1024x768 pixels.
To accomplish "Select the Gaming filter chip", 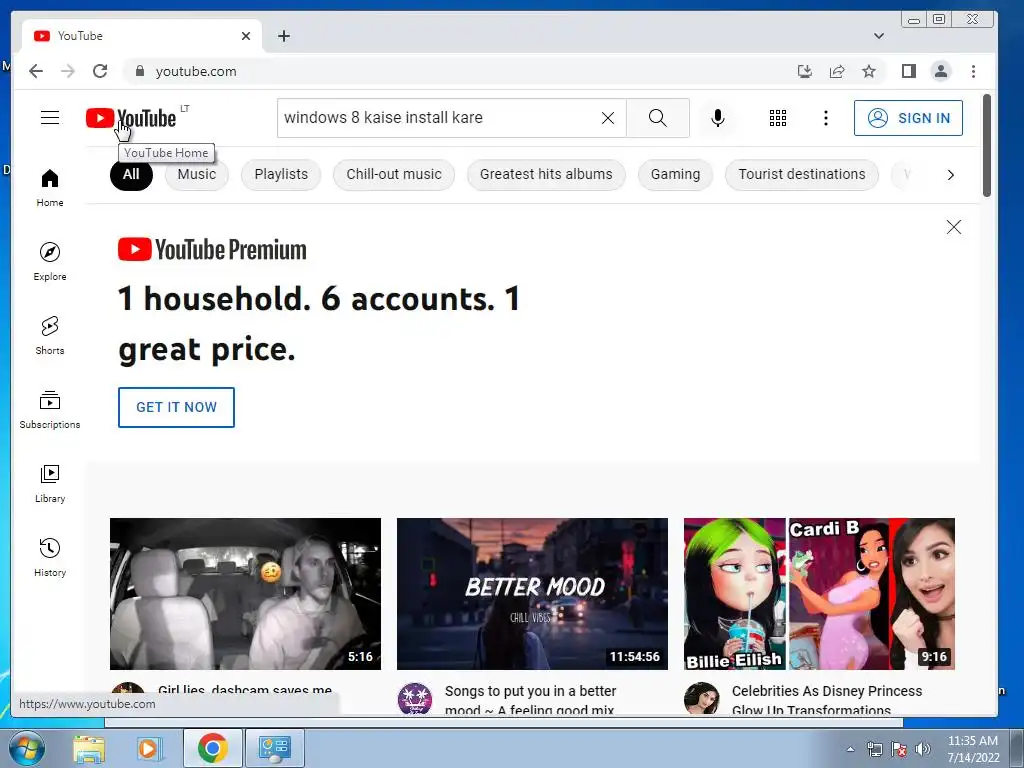I will (x=675, y=174).
